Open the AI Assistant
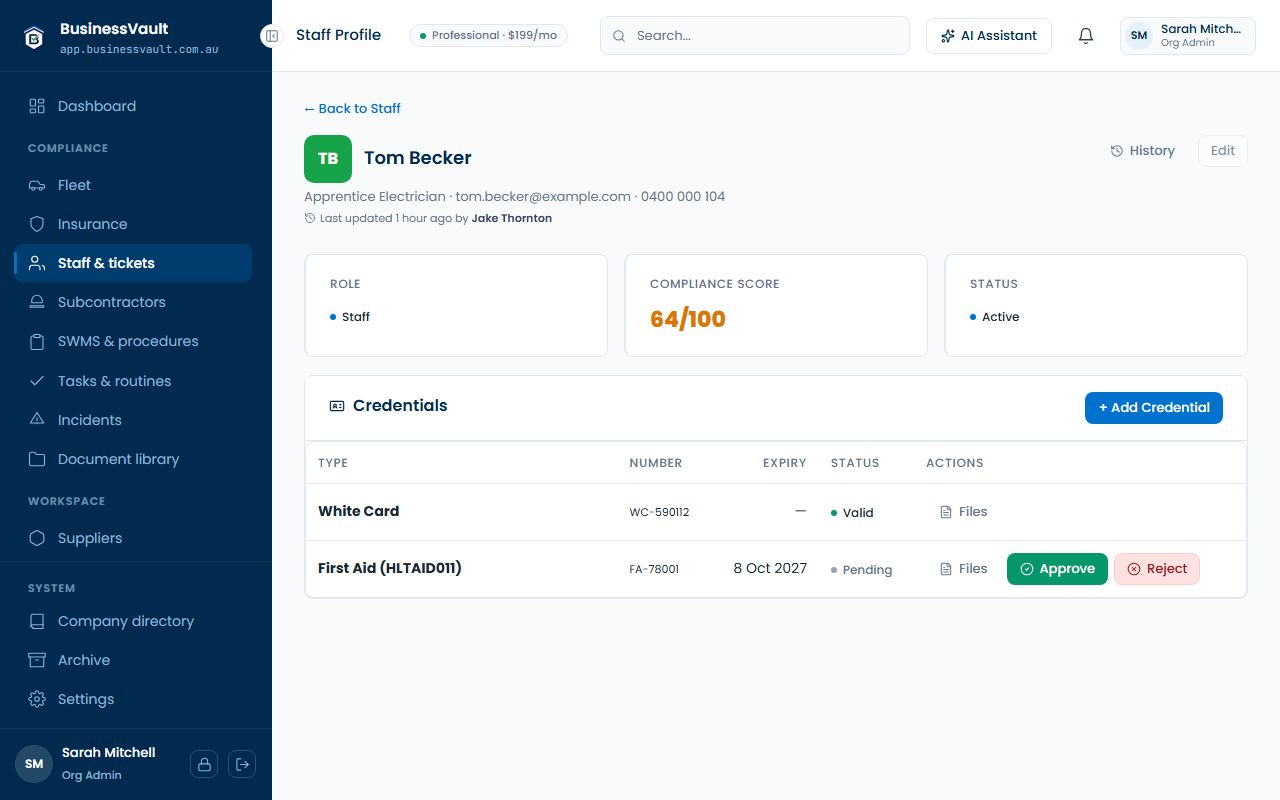 [989, 36]
